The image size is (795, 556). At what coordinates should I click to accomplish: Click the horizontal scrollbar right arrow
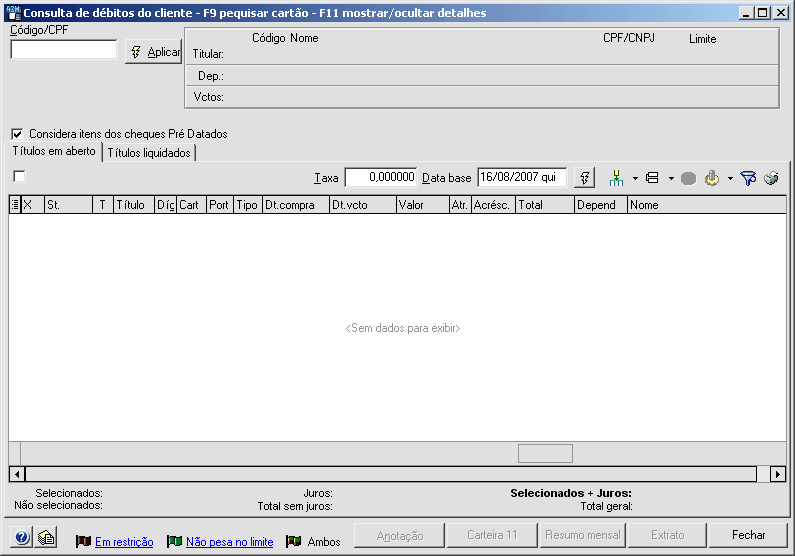pyautogui.click(x=778, y=474)
